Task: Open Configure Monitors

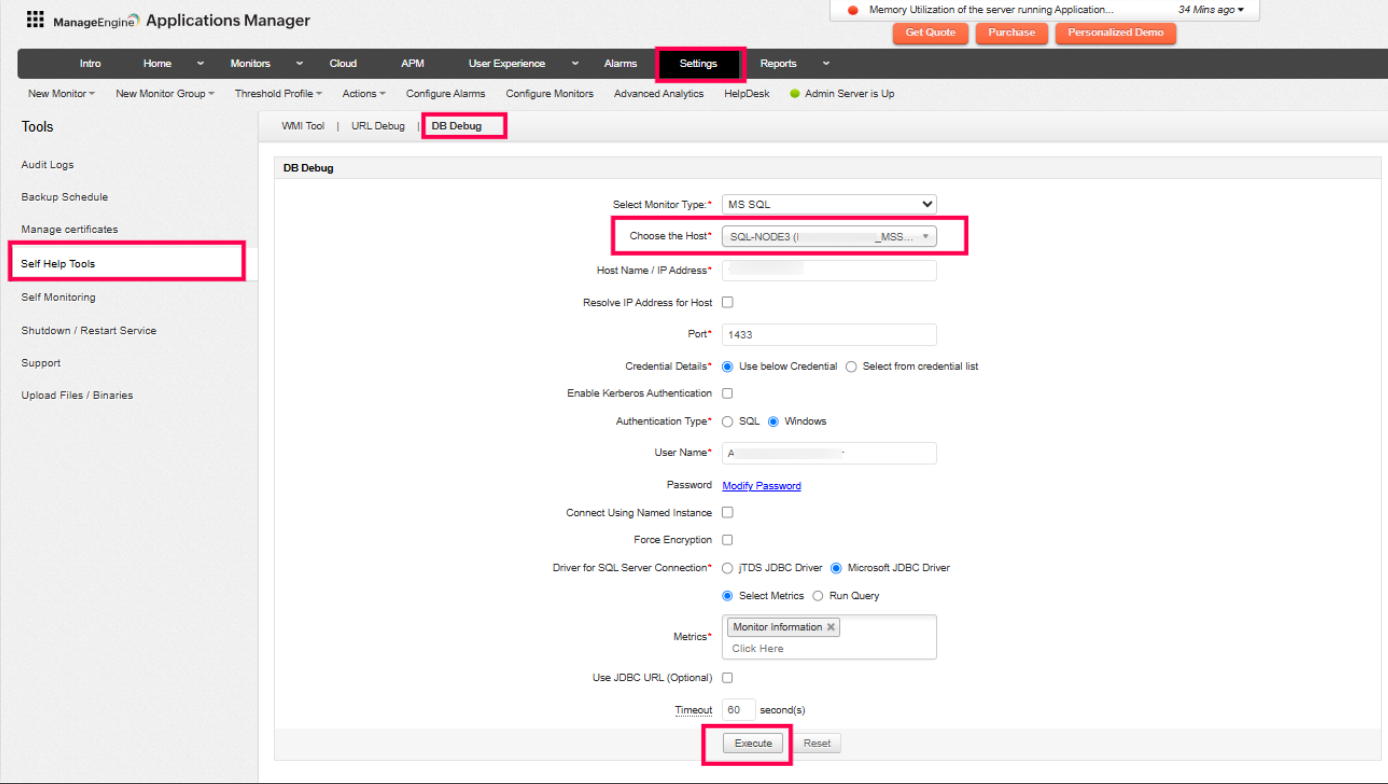Action: pyautogui.click(x=550, y=94)
